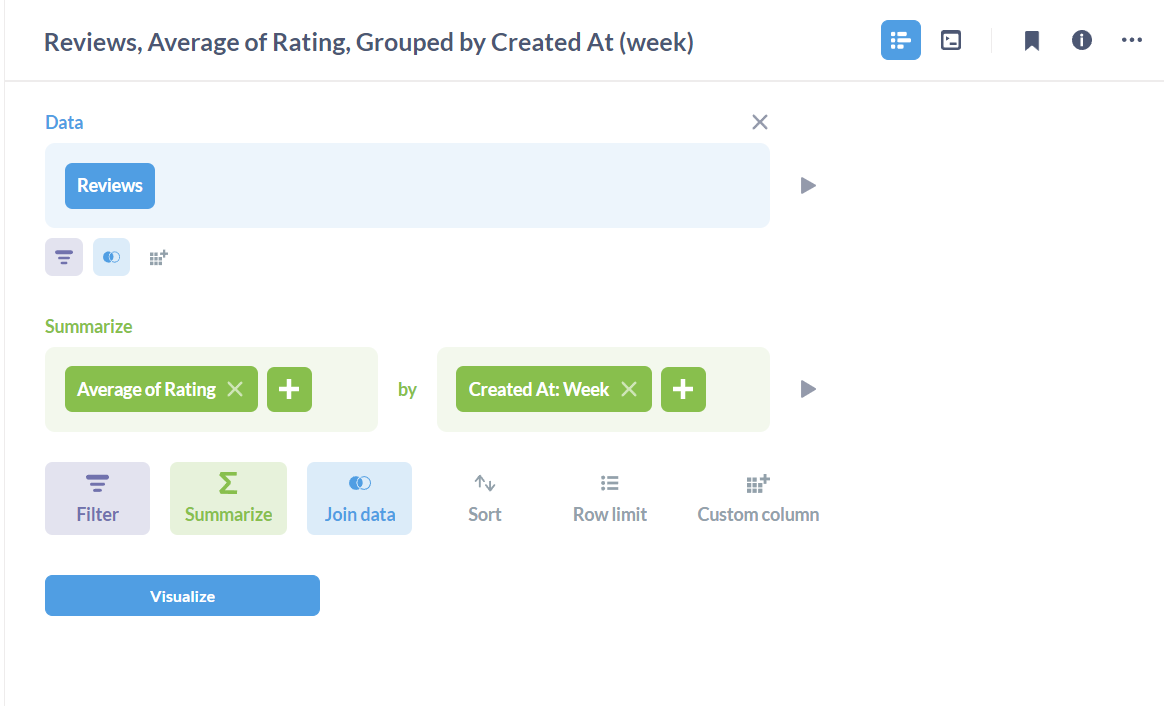
Task: Click the small Custom column icon below Reviews
Action: 157,257
